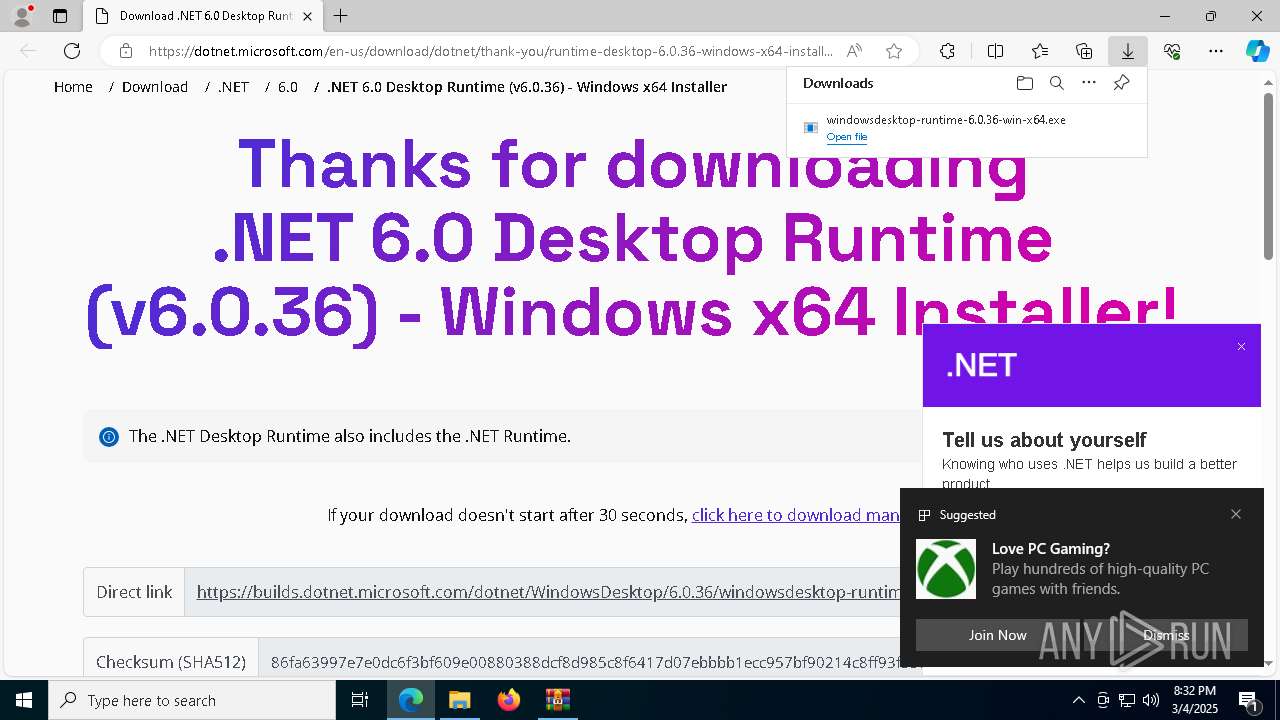The height and width of the screenshot is (720, 1280).
Task: Open the downloads folder
Action: [x=1024, y=83]
